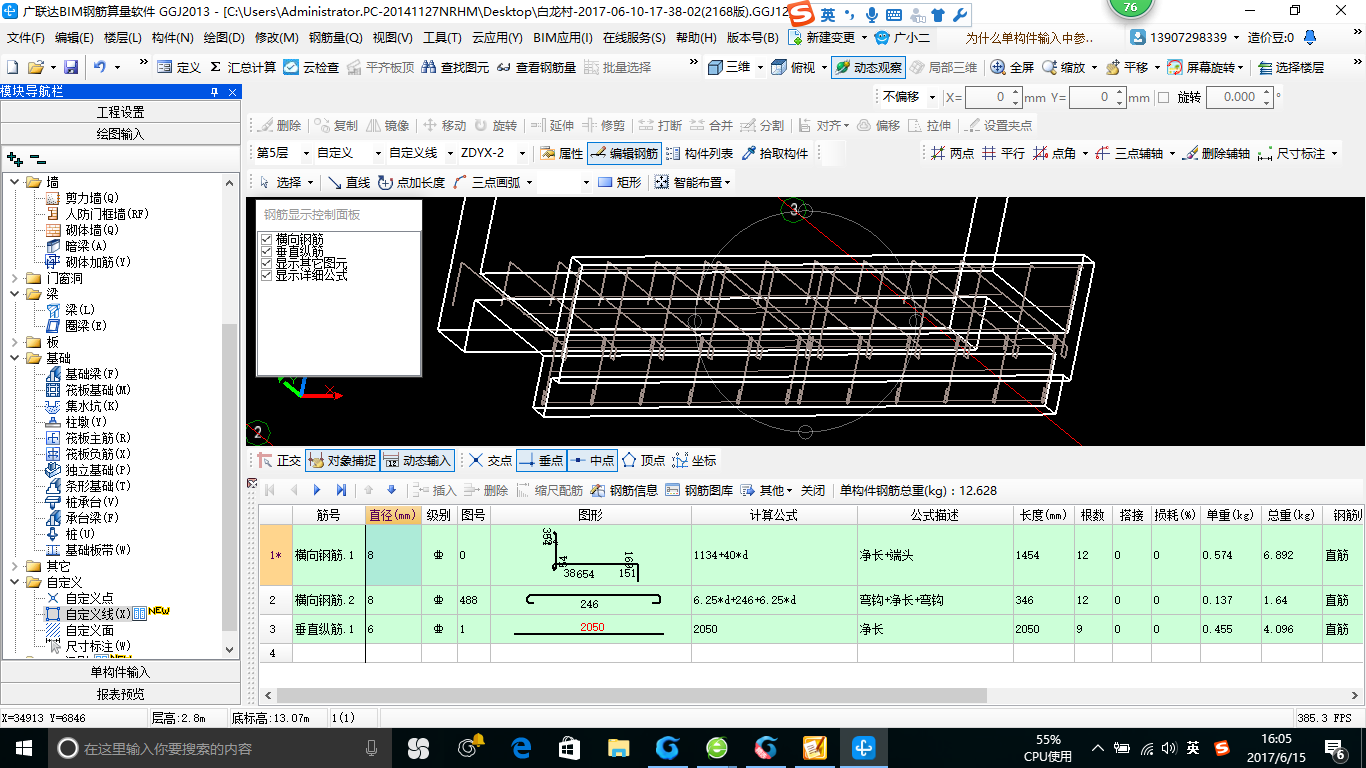Click 缩尺配筋 scaled reinforcement tool
Viewport: 1366px width, 768px height.
[x=550, y=490]
